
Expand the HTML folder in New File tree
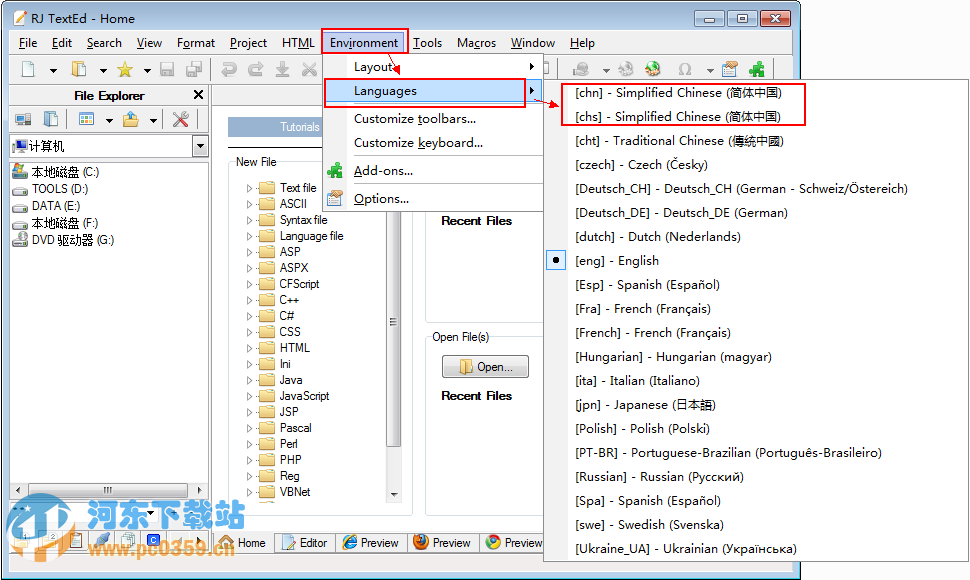[249, 348]
